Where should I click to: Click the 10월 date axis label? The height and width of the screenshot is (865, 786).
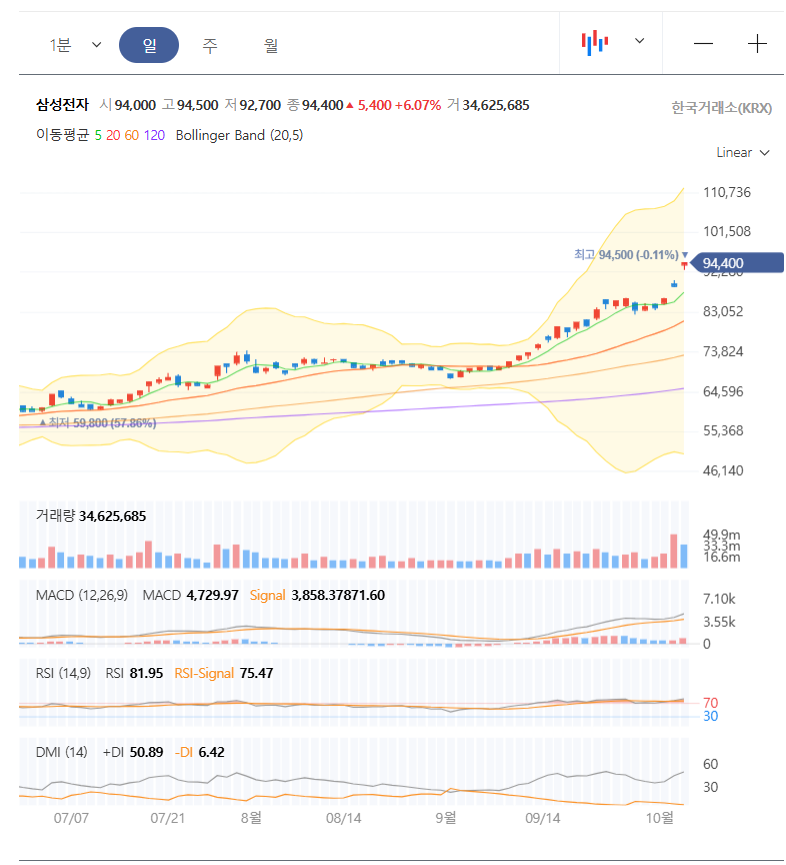[x=660, y=818]
